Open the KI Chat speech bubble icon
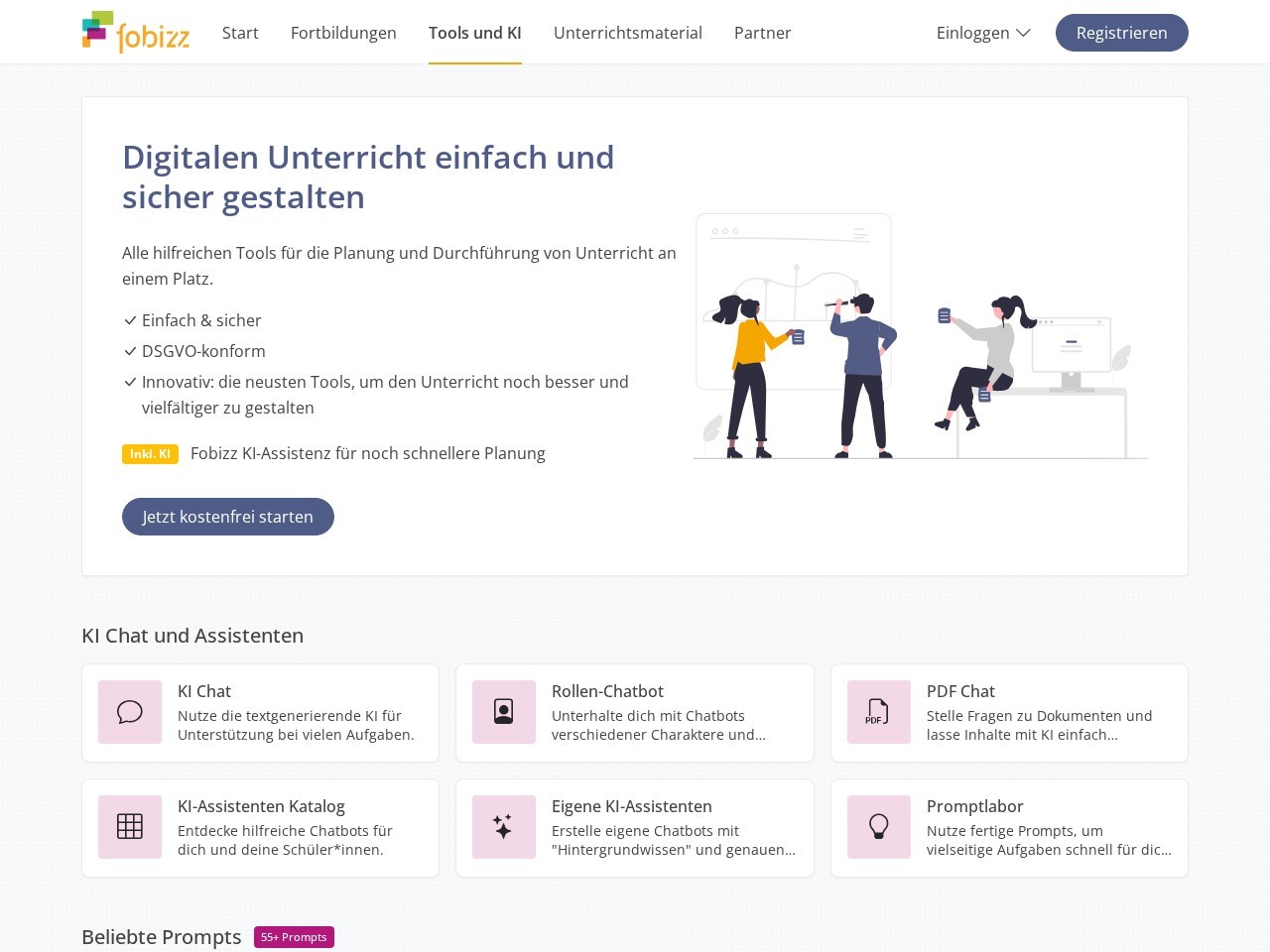1270x952 pixels. [x=130, y=712]
